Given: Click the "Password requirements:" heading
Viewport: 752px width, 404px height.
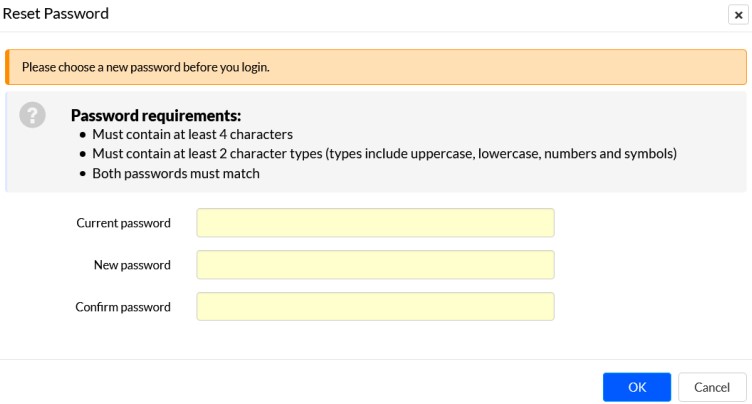Looking at the screenshot, I should pos(156,116).
